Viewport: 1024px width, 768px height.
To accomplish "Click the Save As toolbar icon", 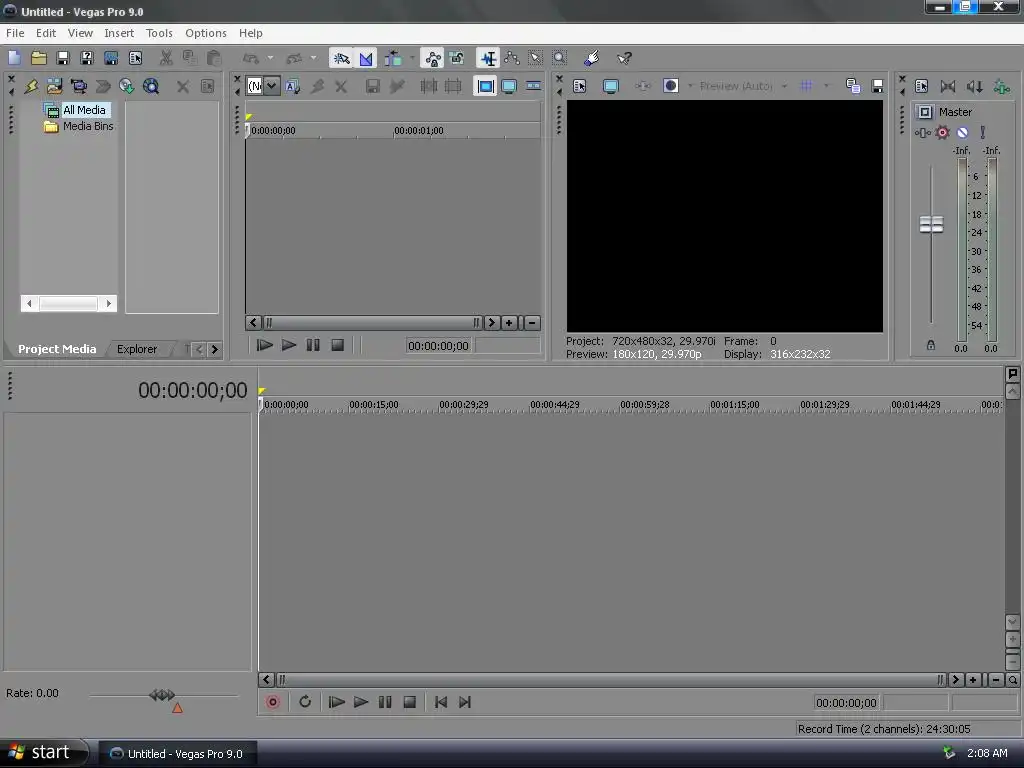I will coord(87,58).
